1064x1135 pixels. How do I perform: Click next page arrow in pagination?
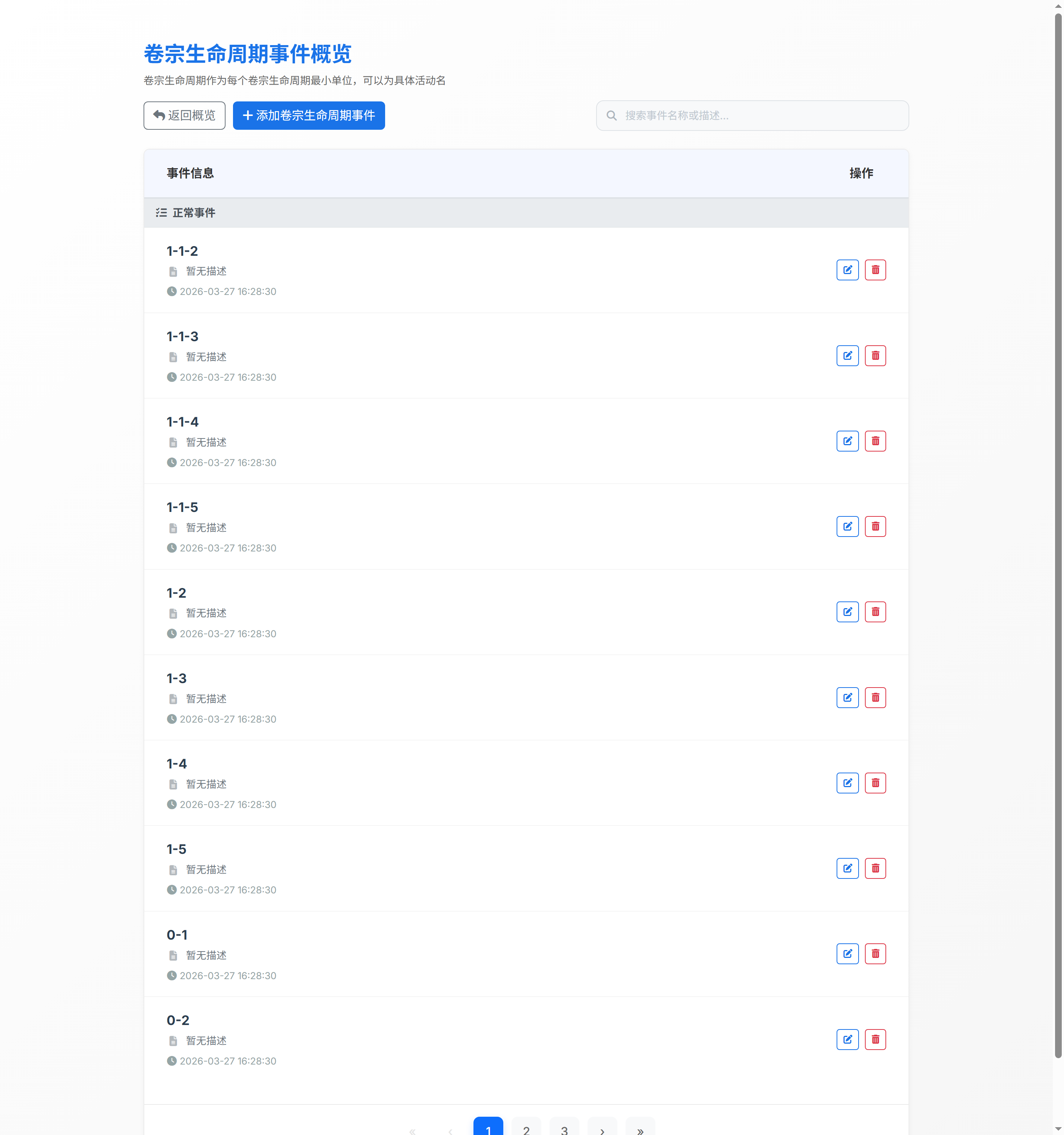[x=602, y=1128]
